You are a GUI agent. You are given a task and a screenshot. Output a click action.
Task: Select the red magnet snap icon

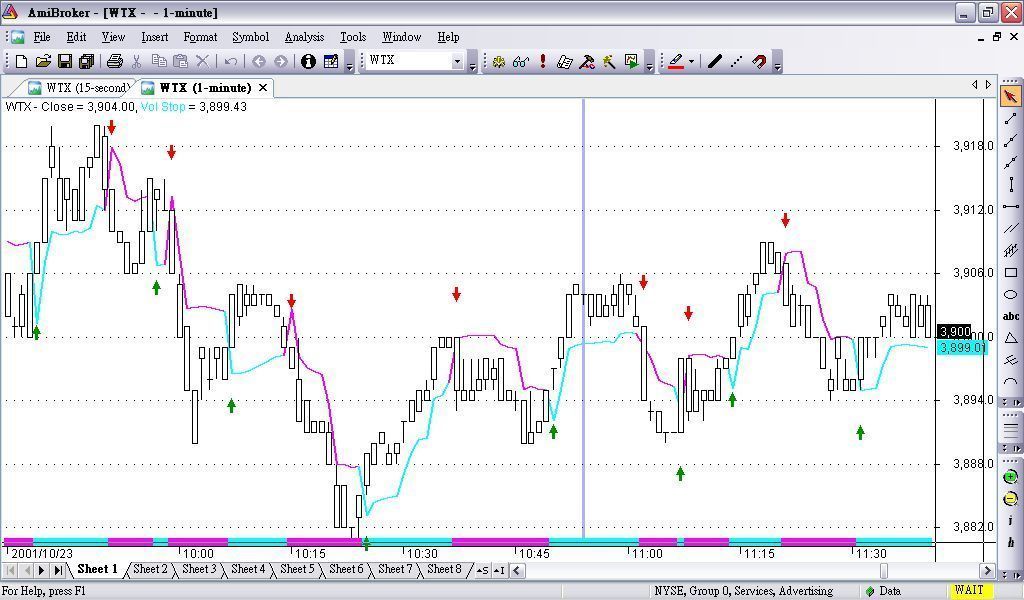tap(759, 61)
